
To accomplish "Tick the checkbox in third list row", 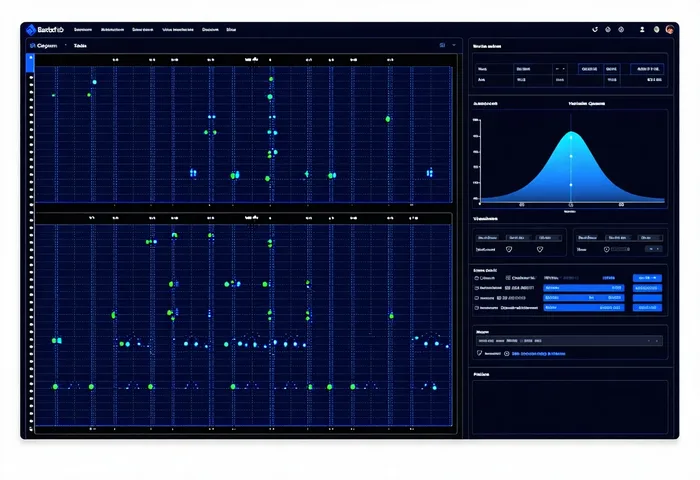I will click(x=477, y=298).
